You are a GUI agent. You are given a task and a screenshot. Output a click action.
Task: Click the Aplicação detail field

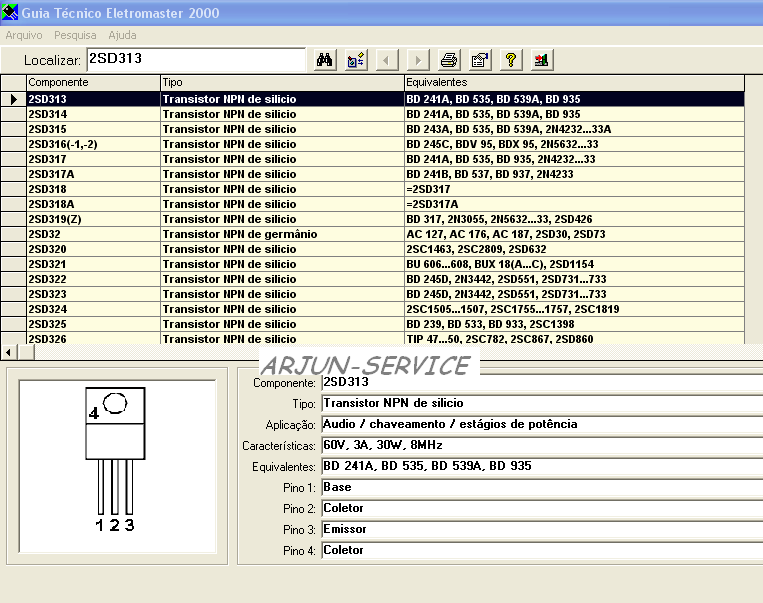(542, 424)
